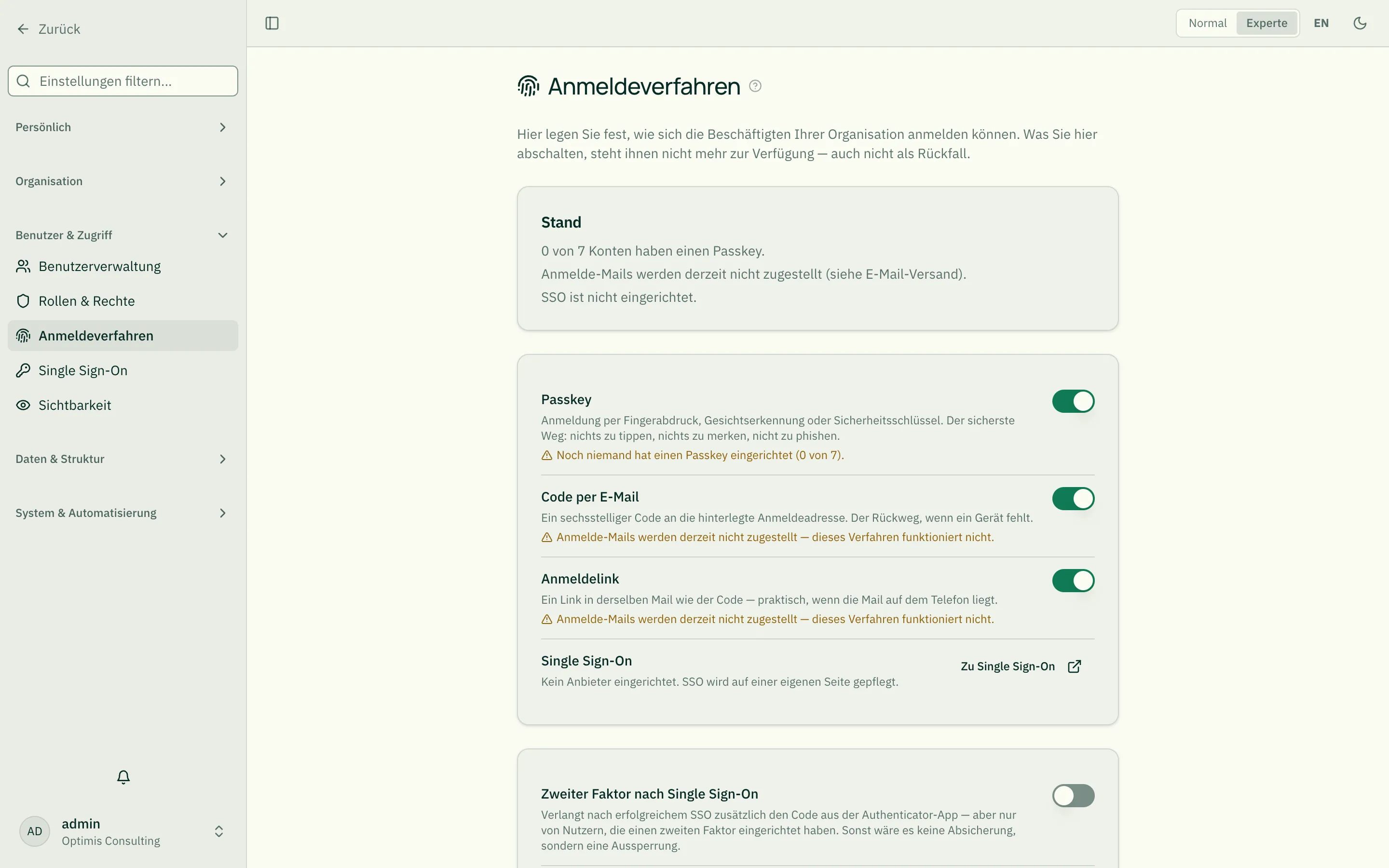This screenshot has width=1389, height=868.
Task: Click the admin Optimis Consulting profile name
Action: click(x=111, y=831)
